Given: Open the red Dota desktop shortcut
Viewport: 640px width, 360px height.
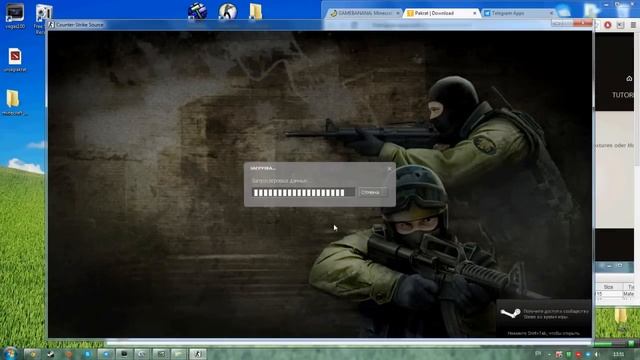Looking at the screenshot, I should pyautogui.click(x=15, y=60).
